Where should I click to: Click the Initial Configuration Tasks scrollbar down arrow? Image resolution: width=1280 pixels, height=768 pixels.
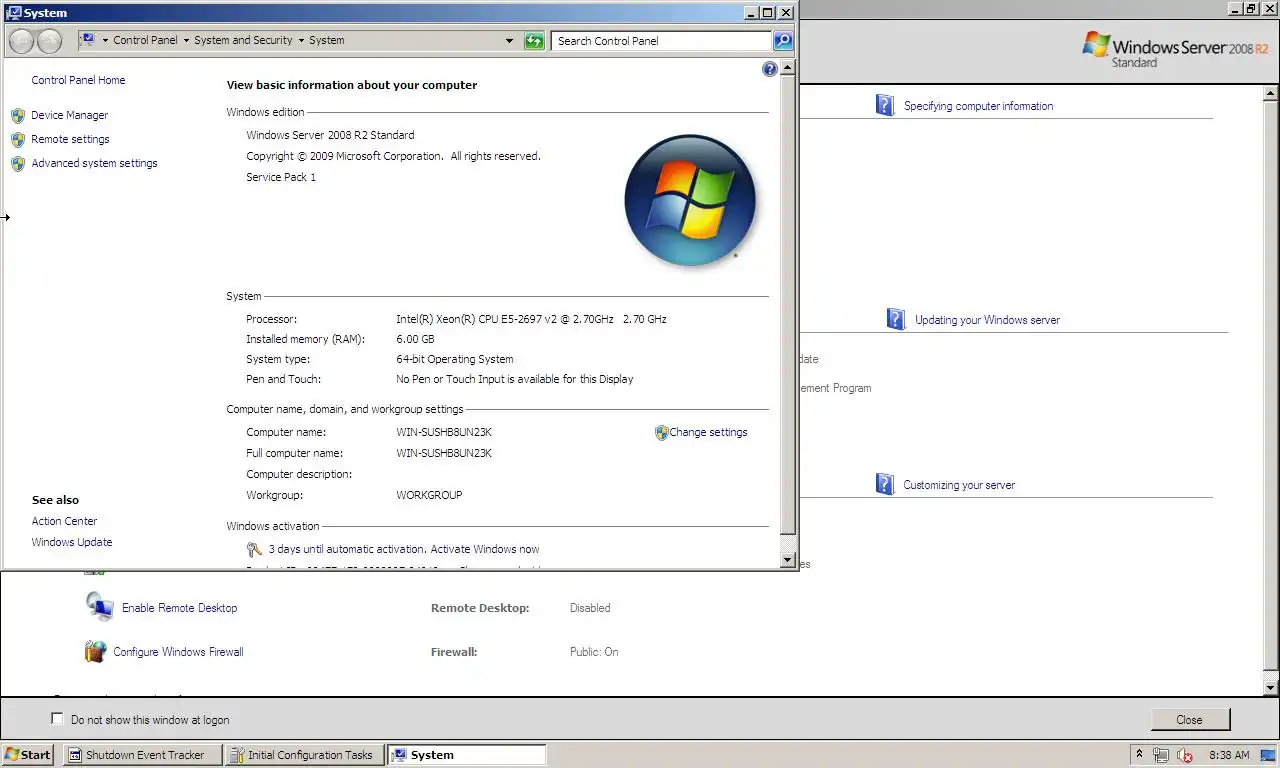click(1271, 688)
